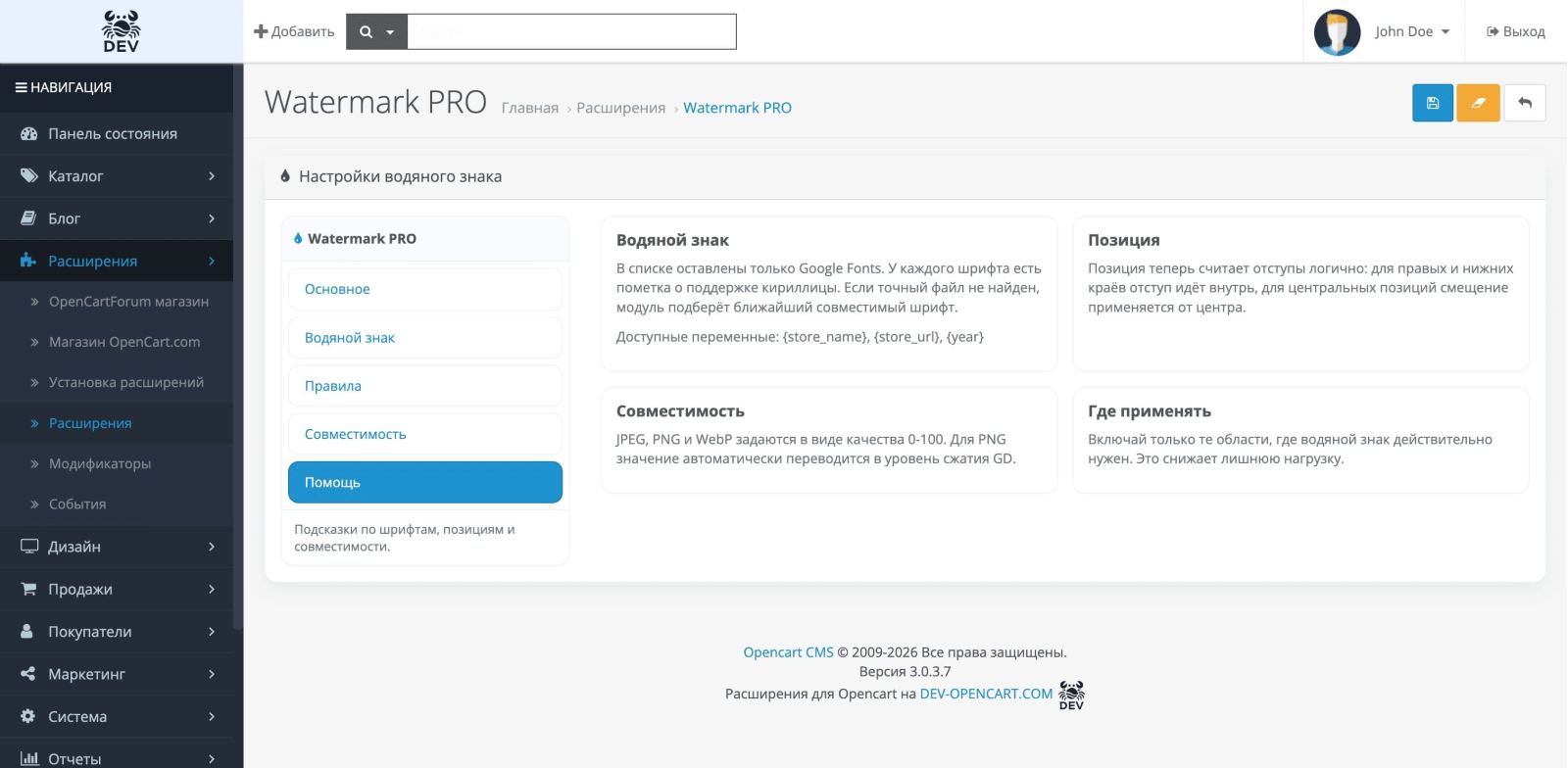1568x768 pixels.
Task: Click the Добавить add button
Action: click(x=294, y=31)
